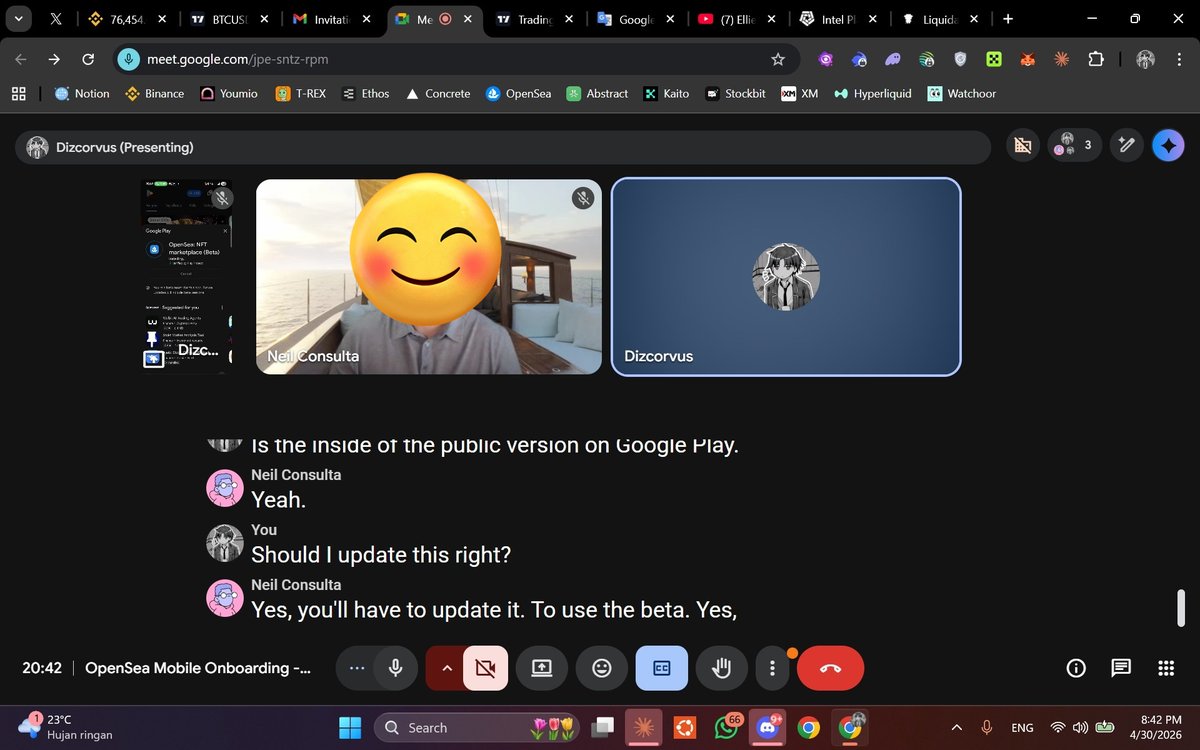The image size is (1200, 750).
Task: Open the chat with everyone panel
Action: (x=1121, y=668)
